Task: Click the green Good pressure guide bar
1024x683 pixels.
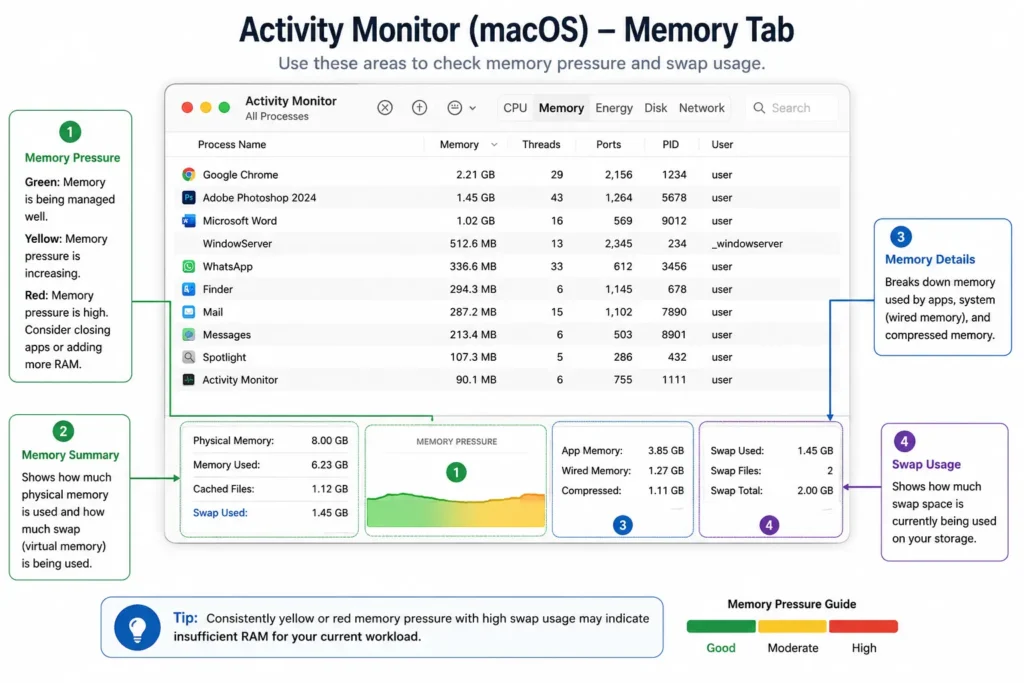Action: tap(721, 627)
